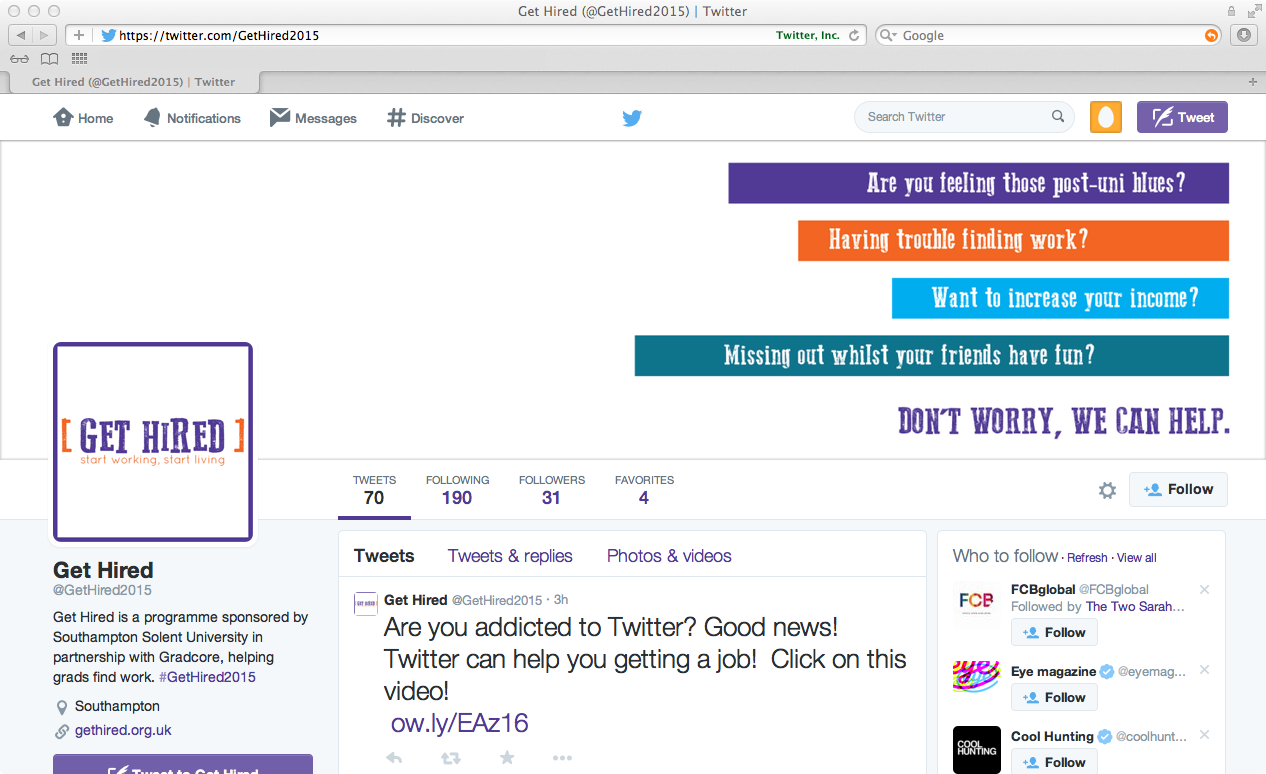Open the gethired.org.uk website link
This screenshot has width=1266, height=774.
(x=123, y=730)
